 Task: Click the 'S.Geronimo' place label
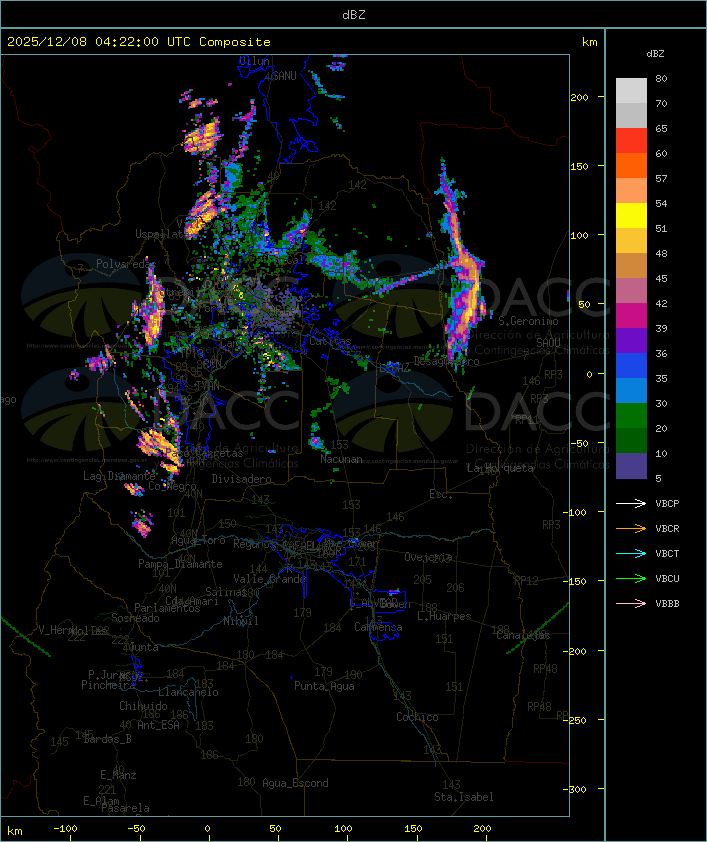(528, 321)
